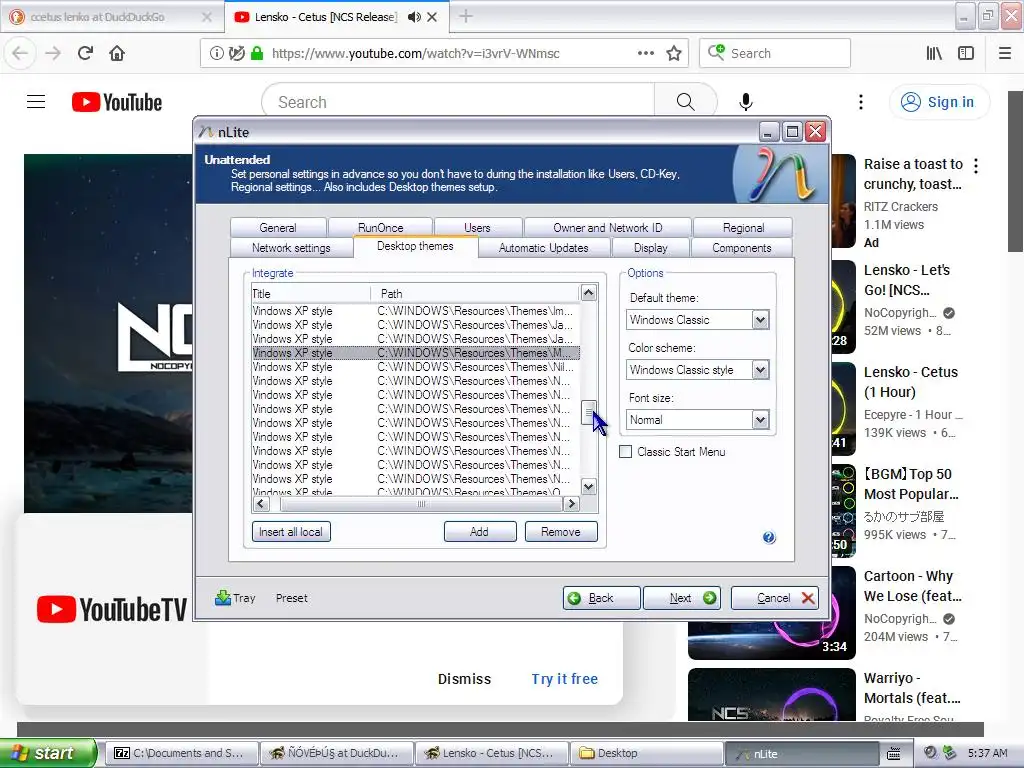Viewport: 1024px width, 768px height.
Task: Click the Firefox search box
Action: point(775,53)
